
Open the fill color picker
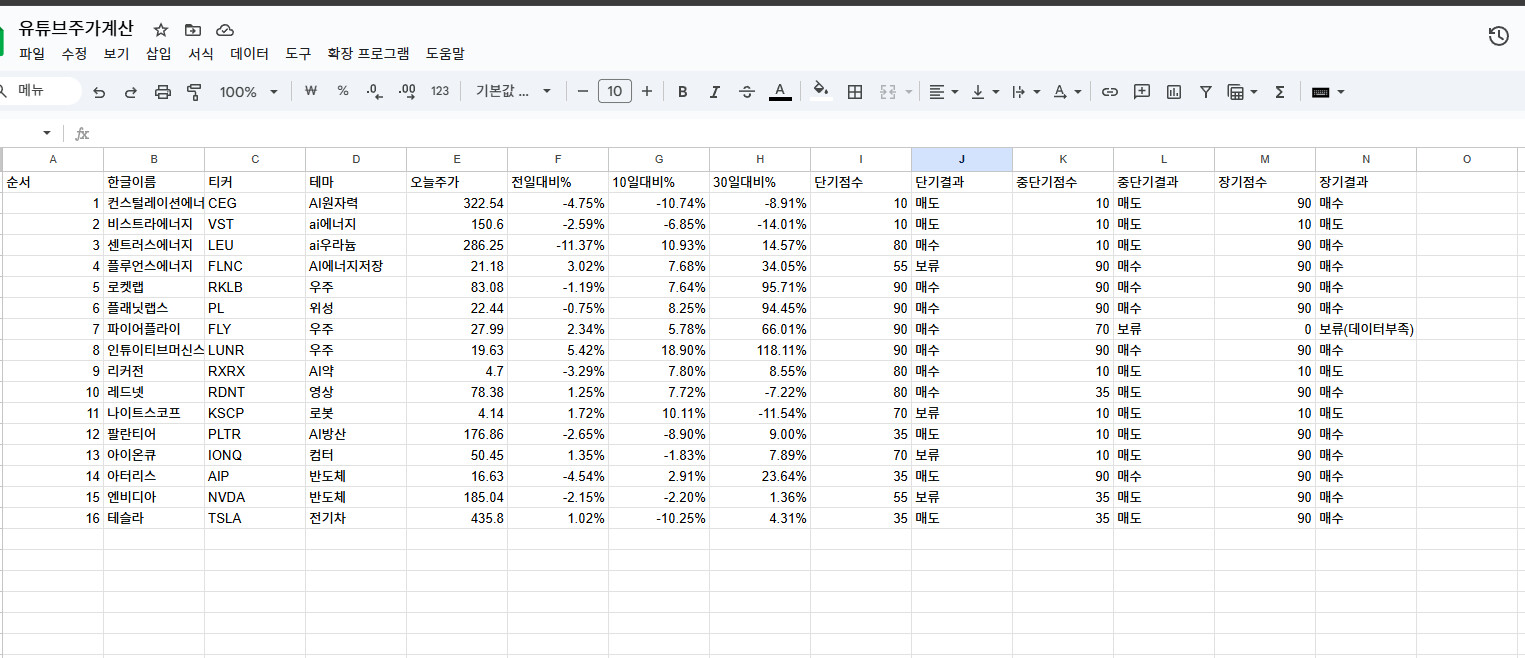coord(821,92)
